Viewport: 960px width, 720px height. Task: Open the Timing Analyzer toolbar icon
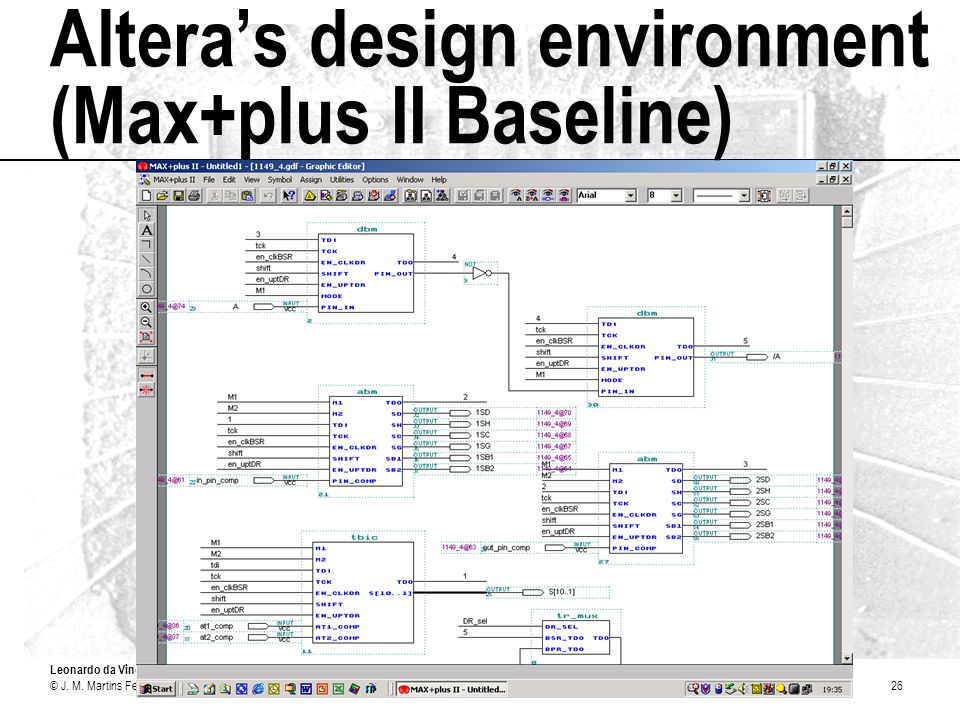tap(374, 196)
